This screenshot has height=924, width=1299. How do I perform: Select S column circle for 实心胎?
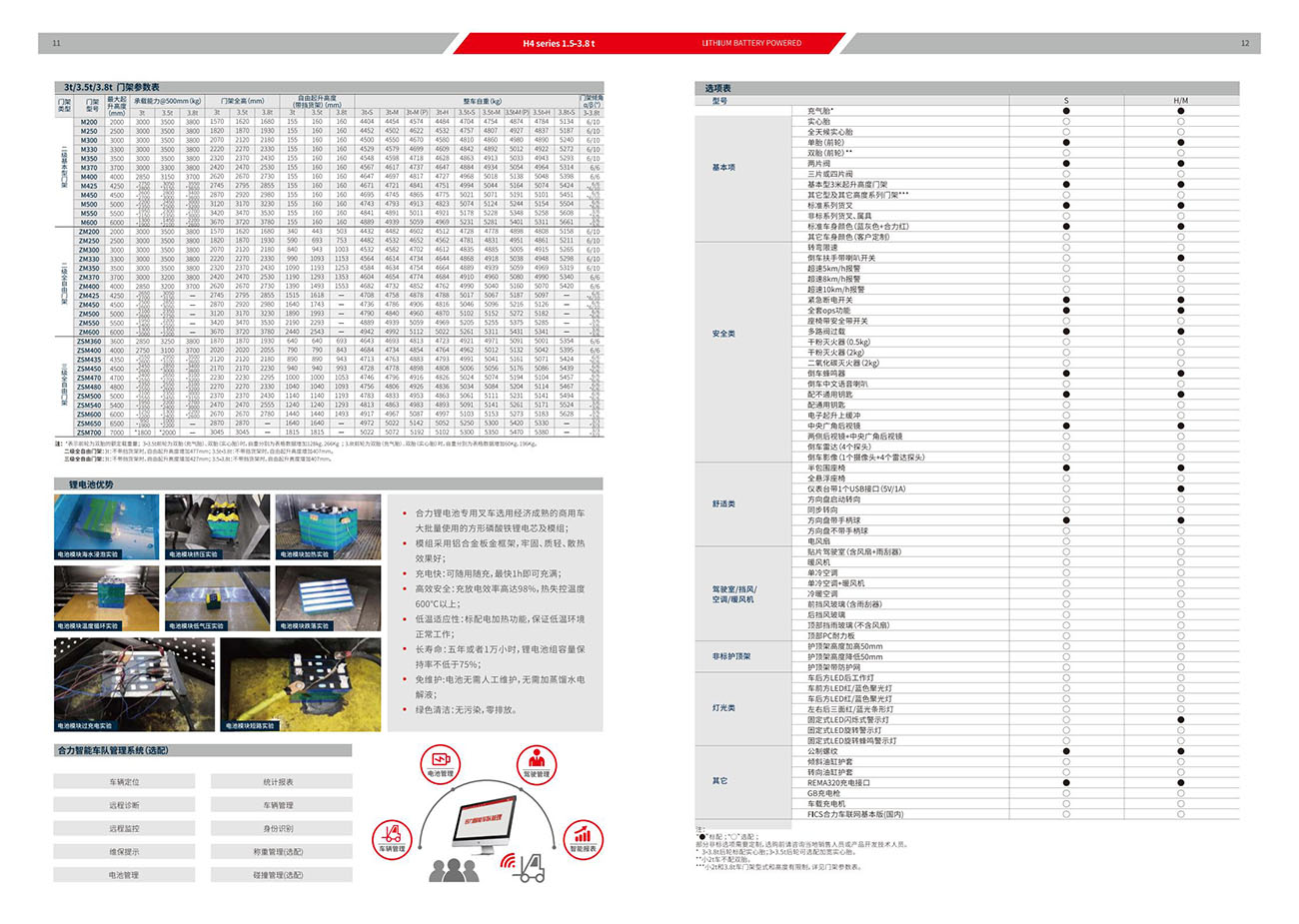(1066, 122)
